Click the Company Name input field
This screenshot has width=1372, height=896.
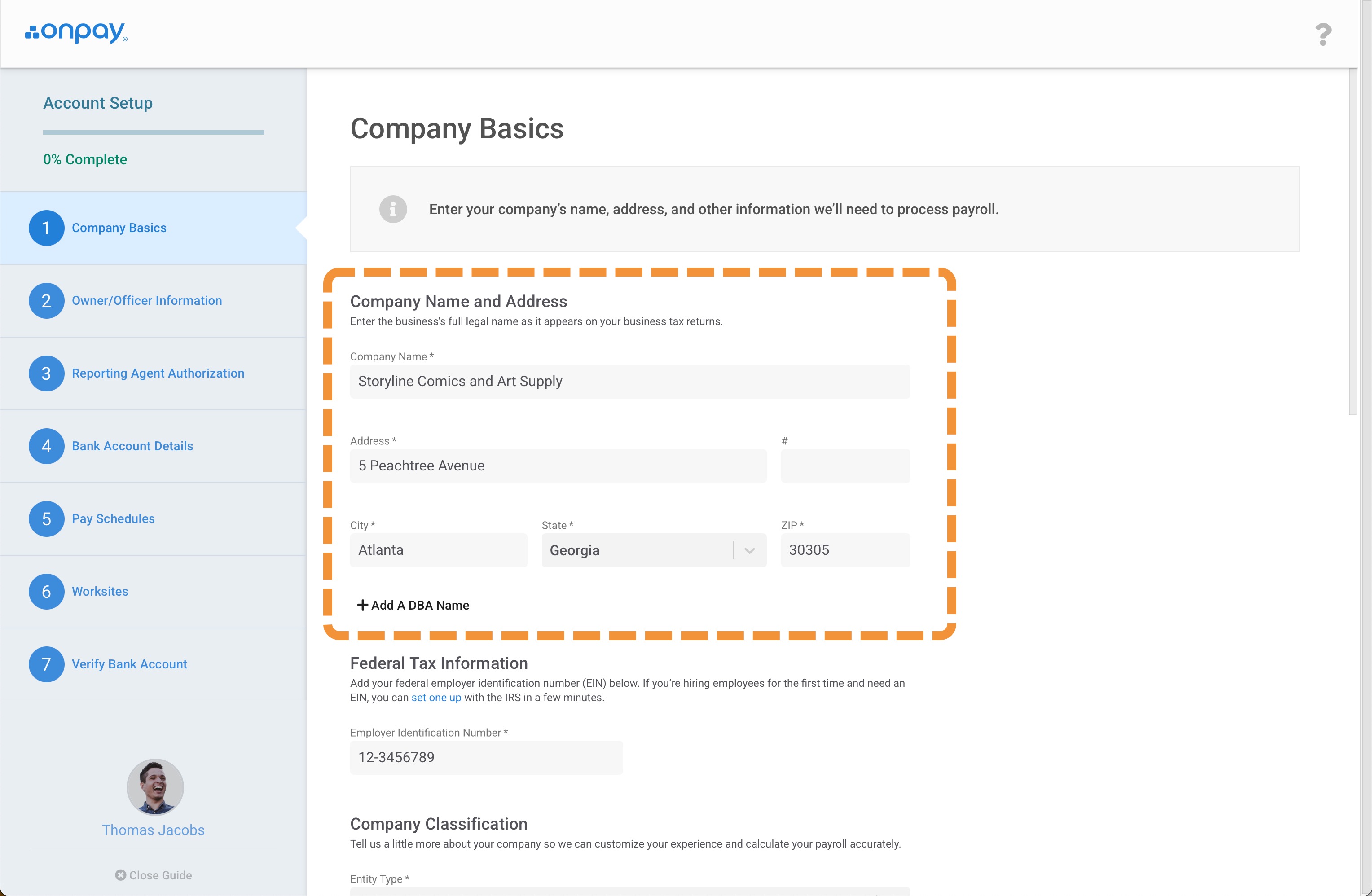[x=629, y=381]
